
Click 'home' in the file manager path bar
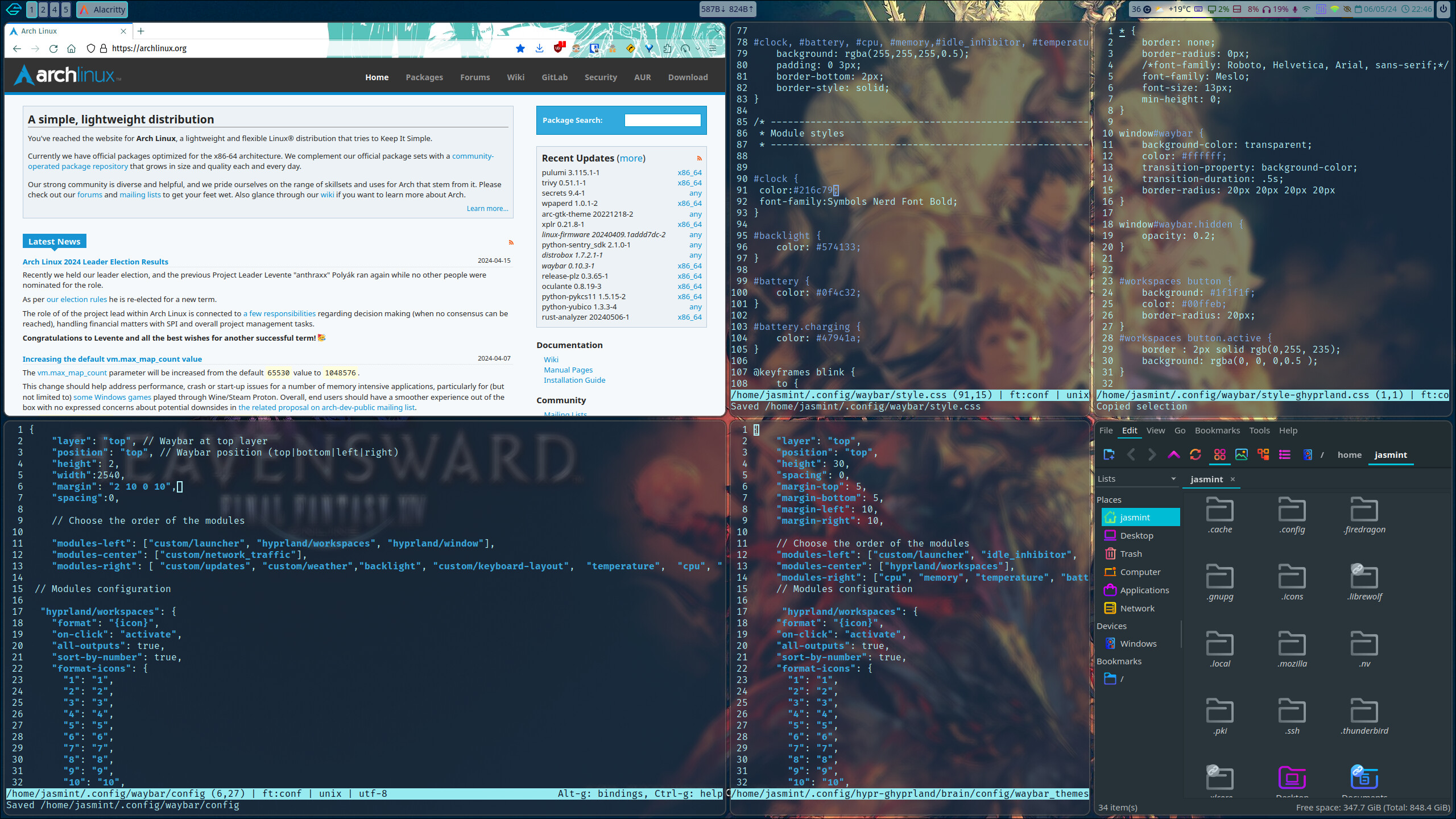1349,454
